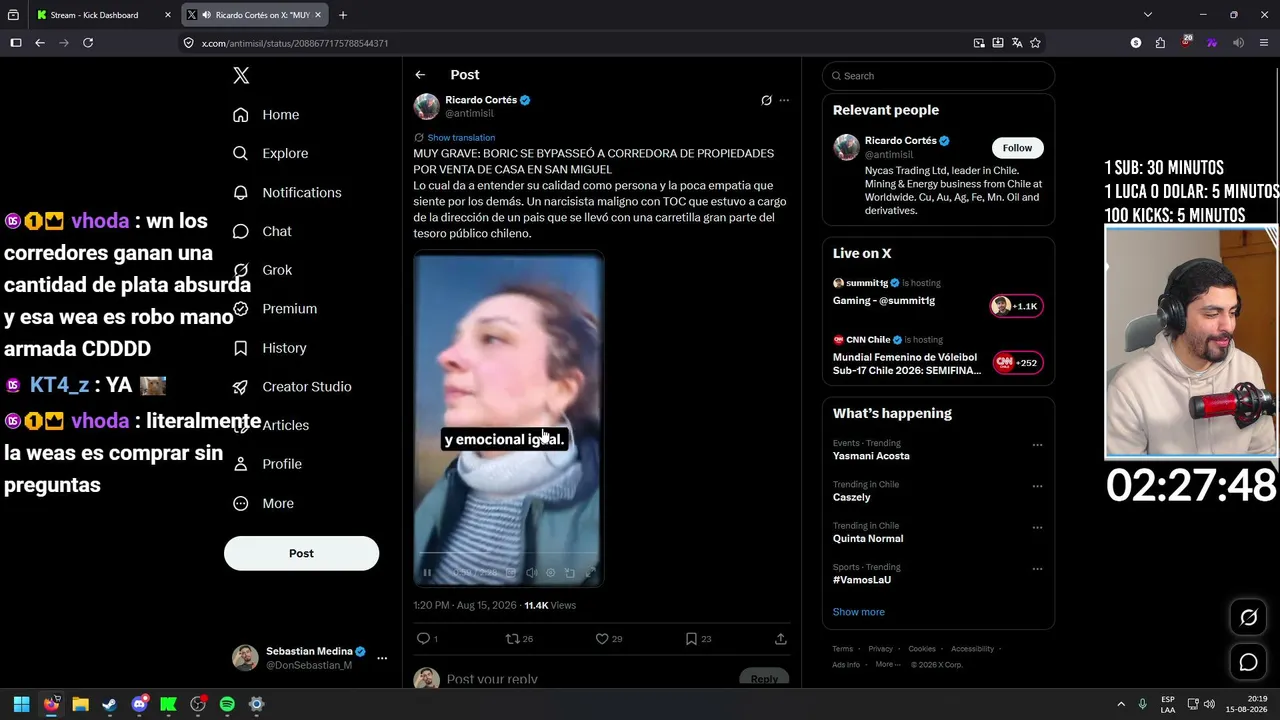Open the Privacy footer link

click(880, 649)
